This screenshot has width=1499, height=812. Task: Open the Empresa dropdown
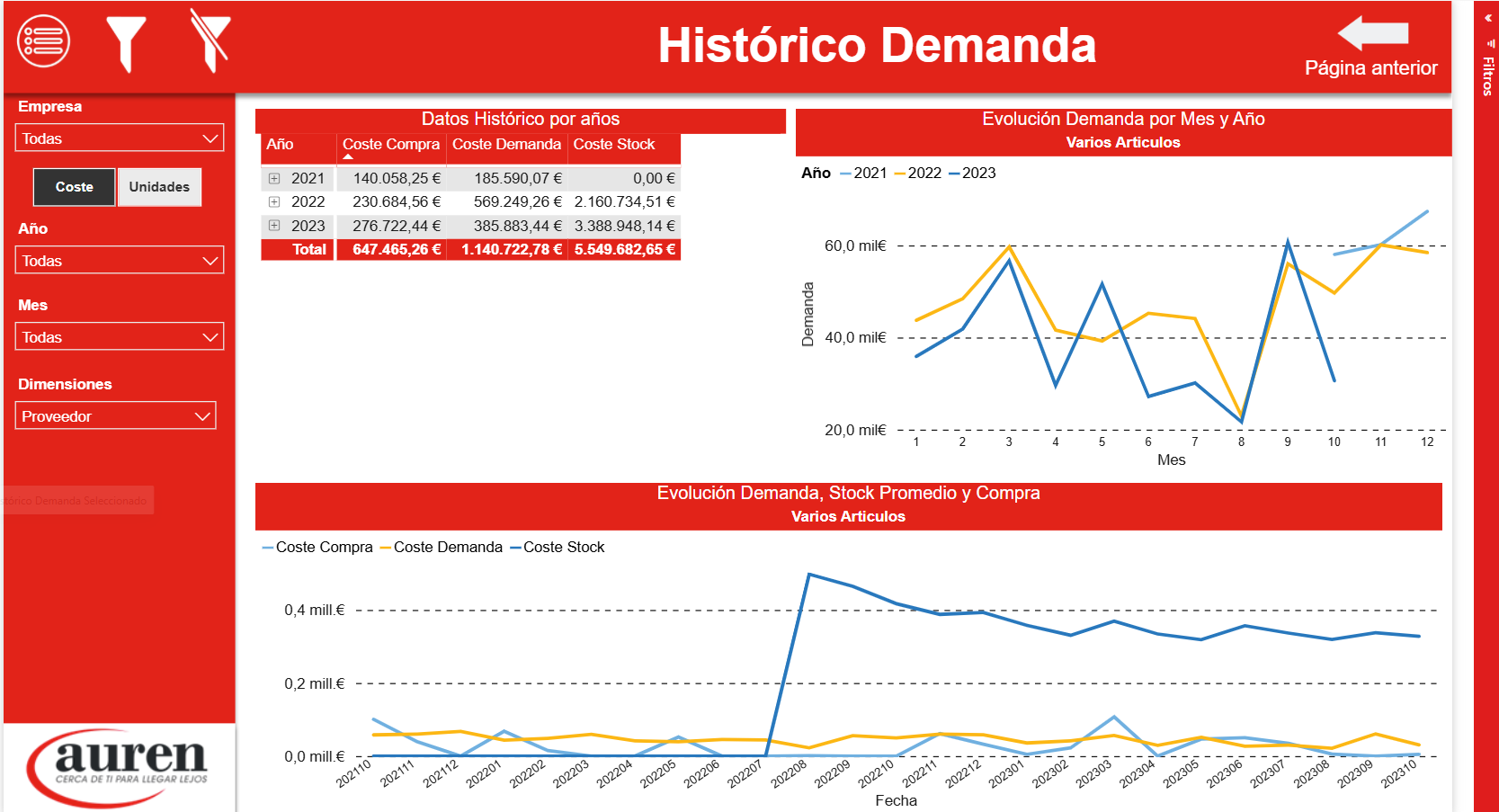point(120,138)
